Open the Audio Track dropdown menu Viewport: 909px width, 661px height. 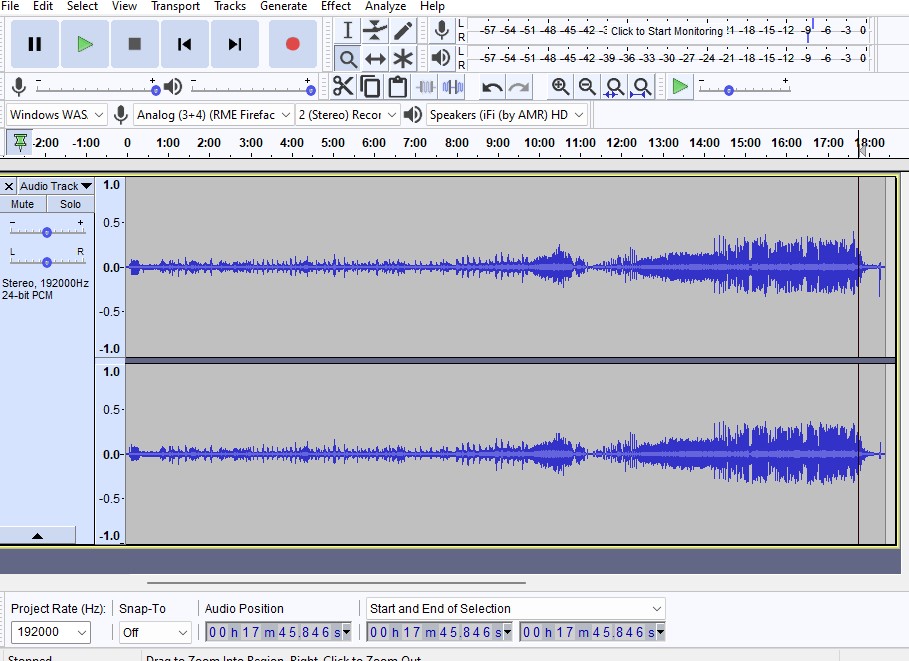[x=56, y=186]
